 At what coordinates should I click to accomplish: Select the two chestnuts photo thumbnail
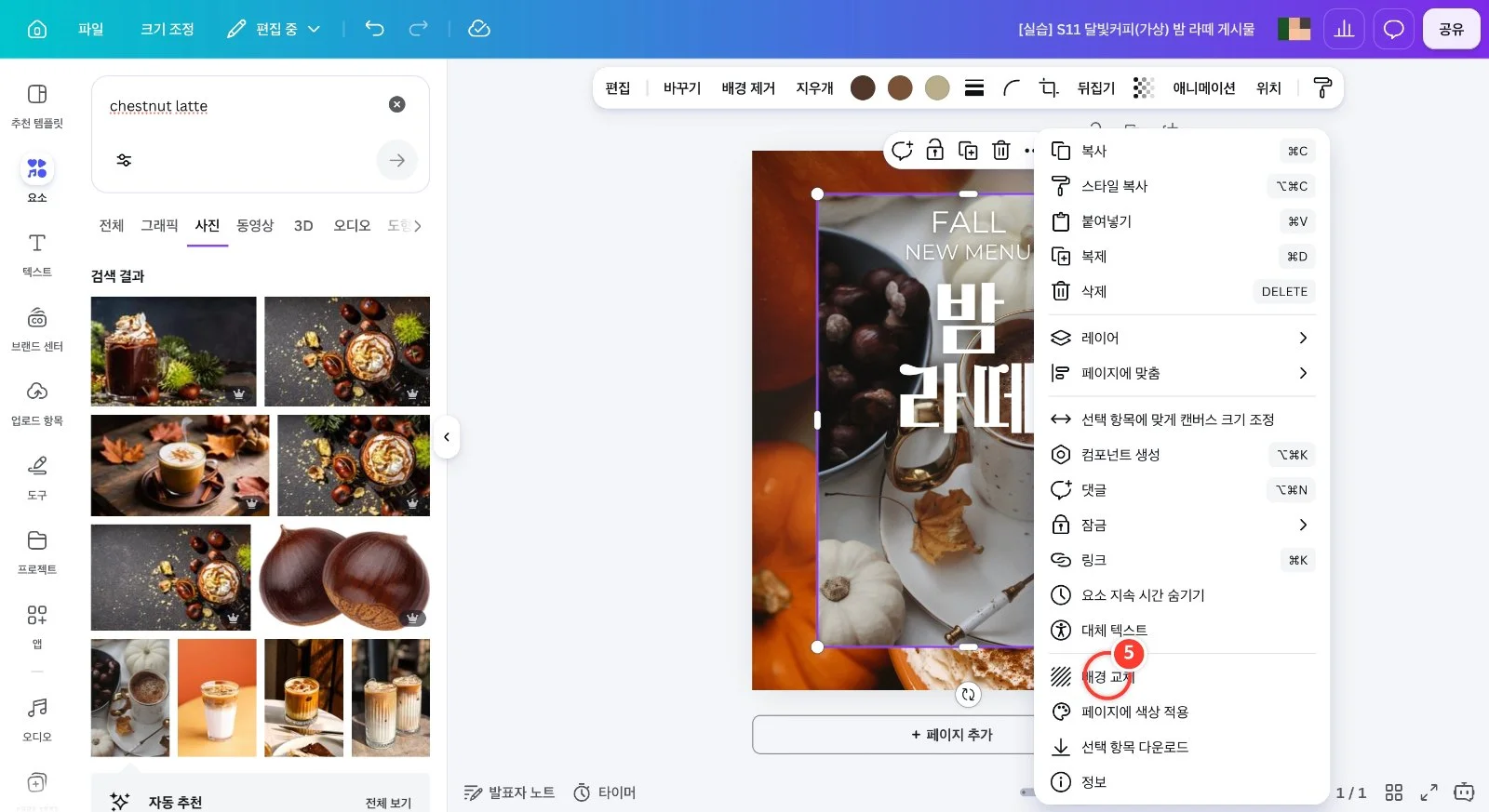click(344, 578)
